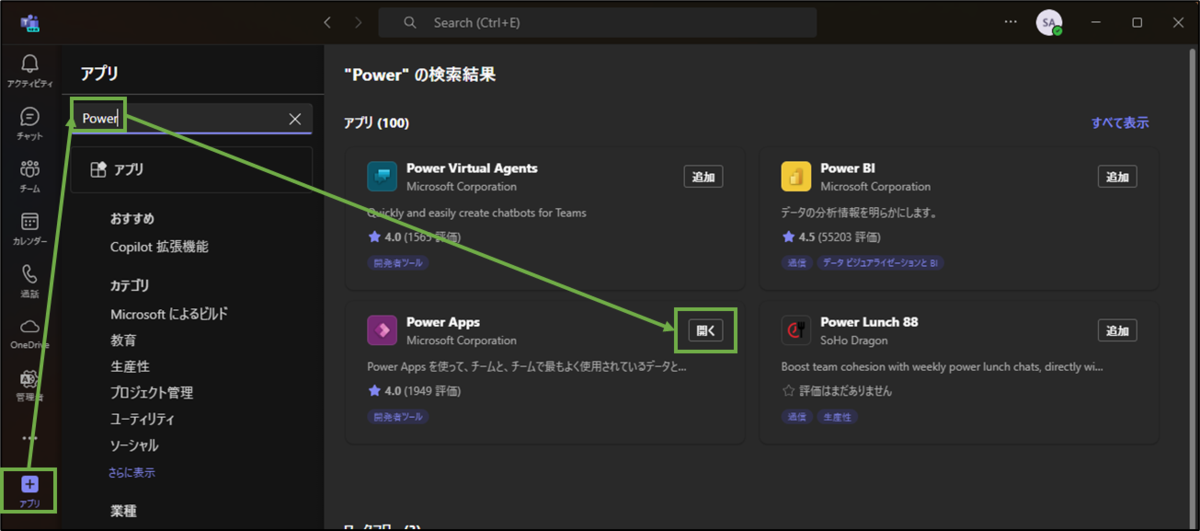
Task: Open the Activity bell in sidebar
Action: (29, 64)
